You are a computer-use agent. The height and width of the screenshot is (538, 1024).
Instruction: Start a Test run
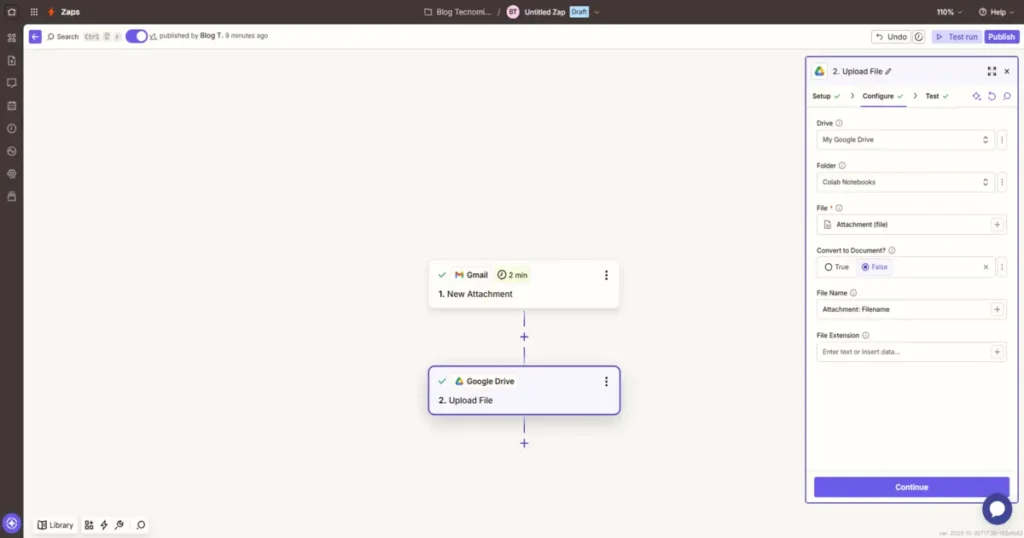pos(957,37)
